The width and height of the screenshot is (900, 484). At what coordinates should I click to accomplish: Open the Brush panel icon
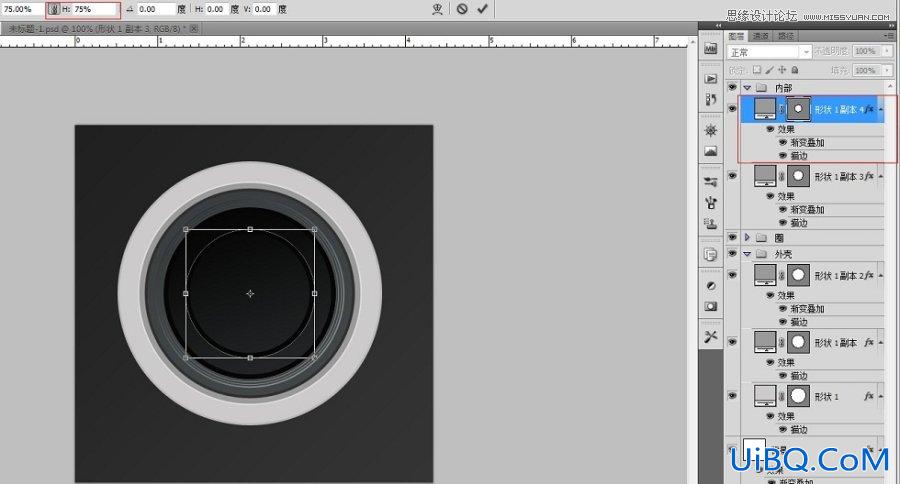[711, 202]
